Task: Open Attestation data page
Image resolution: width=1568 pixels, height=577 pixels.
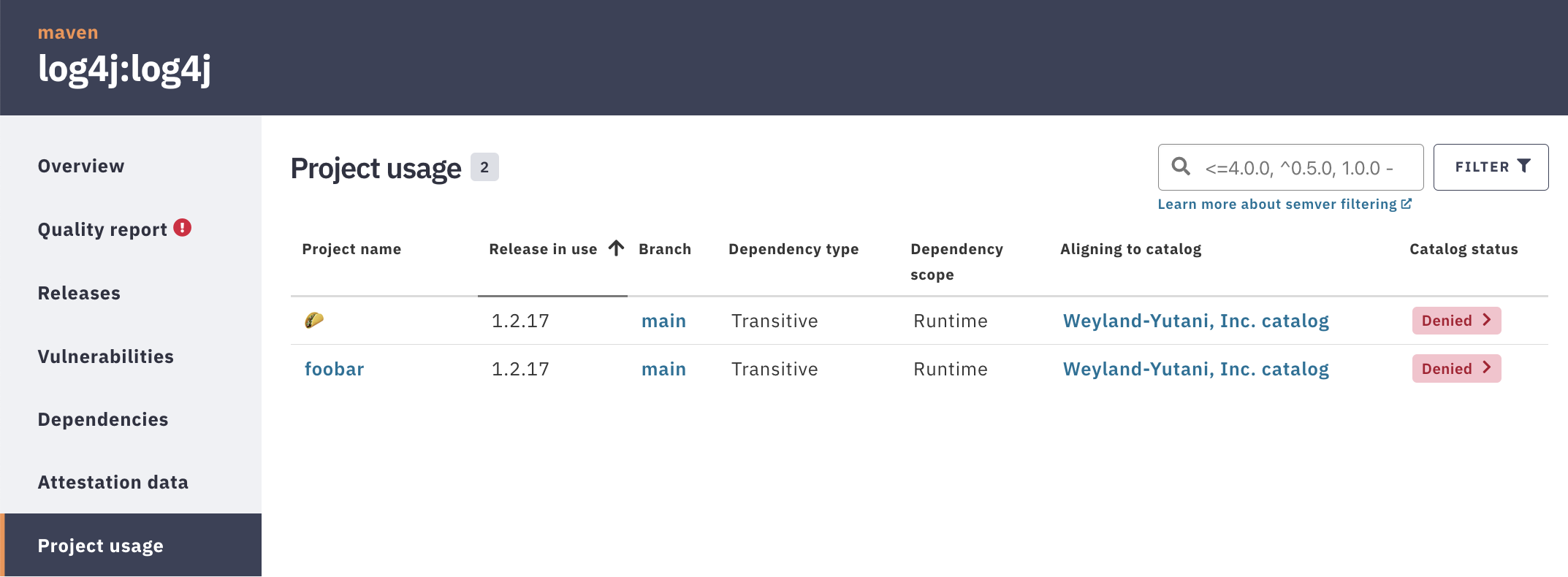Action: tap(113, 482)
